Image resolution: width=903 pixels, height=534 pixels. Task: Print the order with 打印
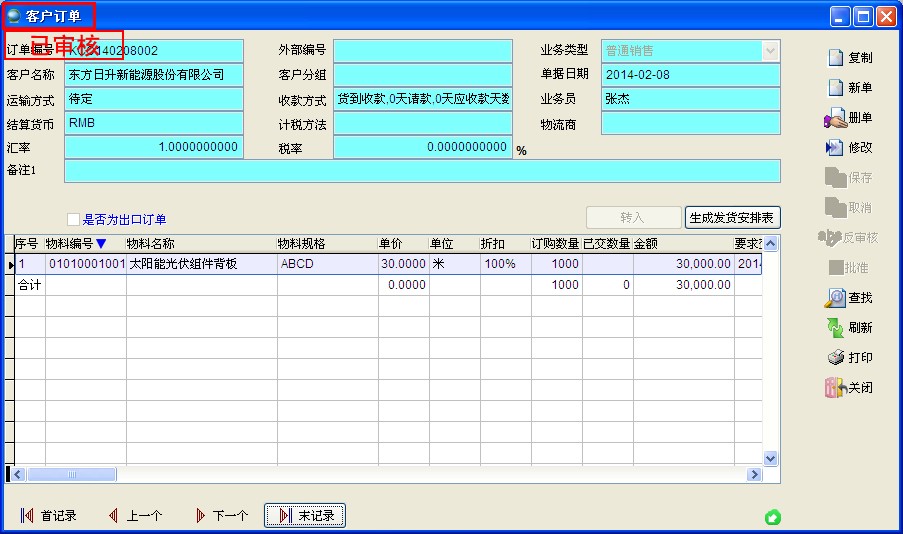(x=850, y=357)
